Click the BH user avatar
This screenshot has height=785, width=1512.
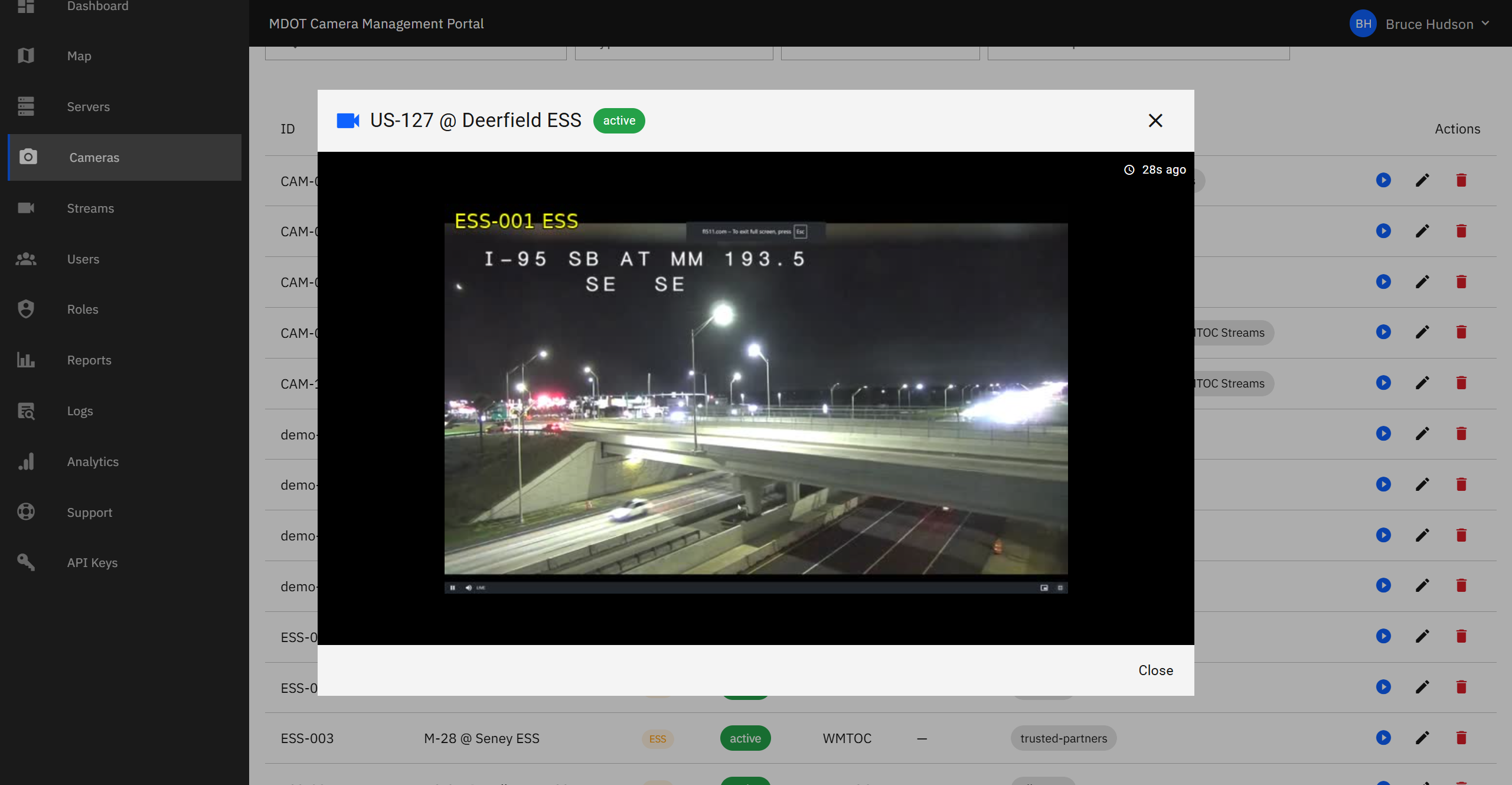click(x=1364, y=24)
